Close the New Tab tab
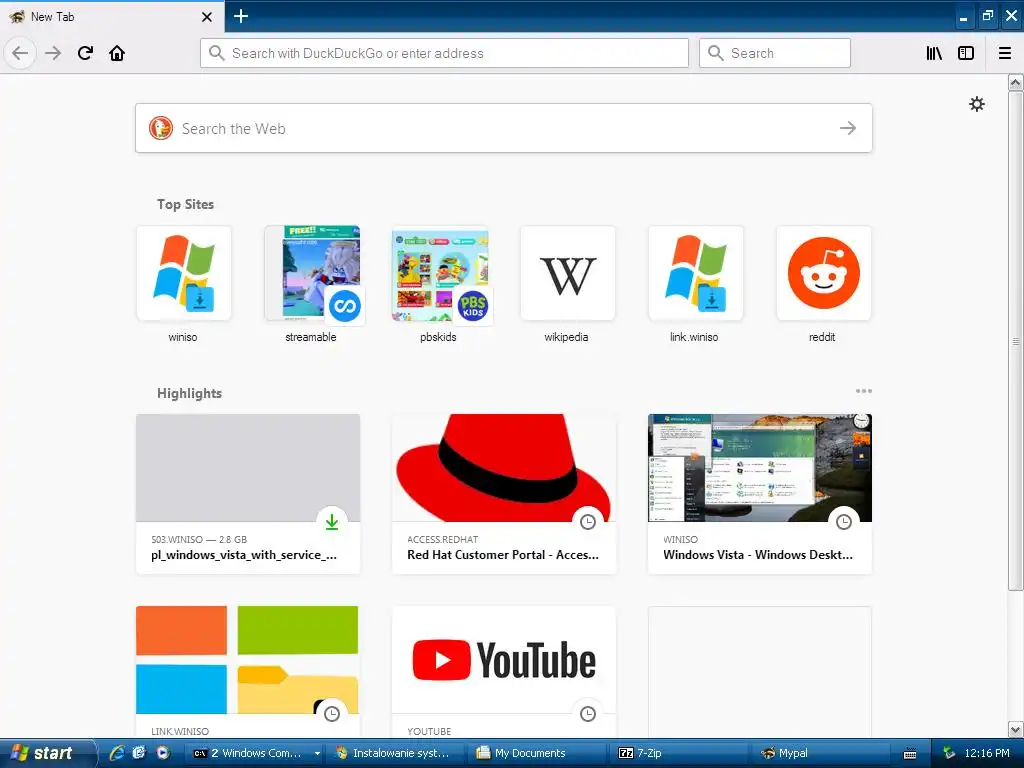Screen dimensions: 1024x768 coord(206,17)
